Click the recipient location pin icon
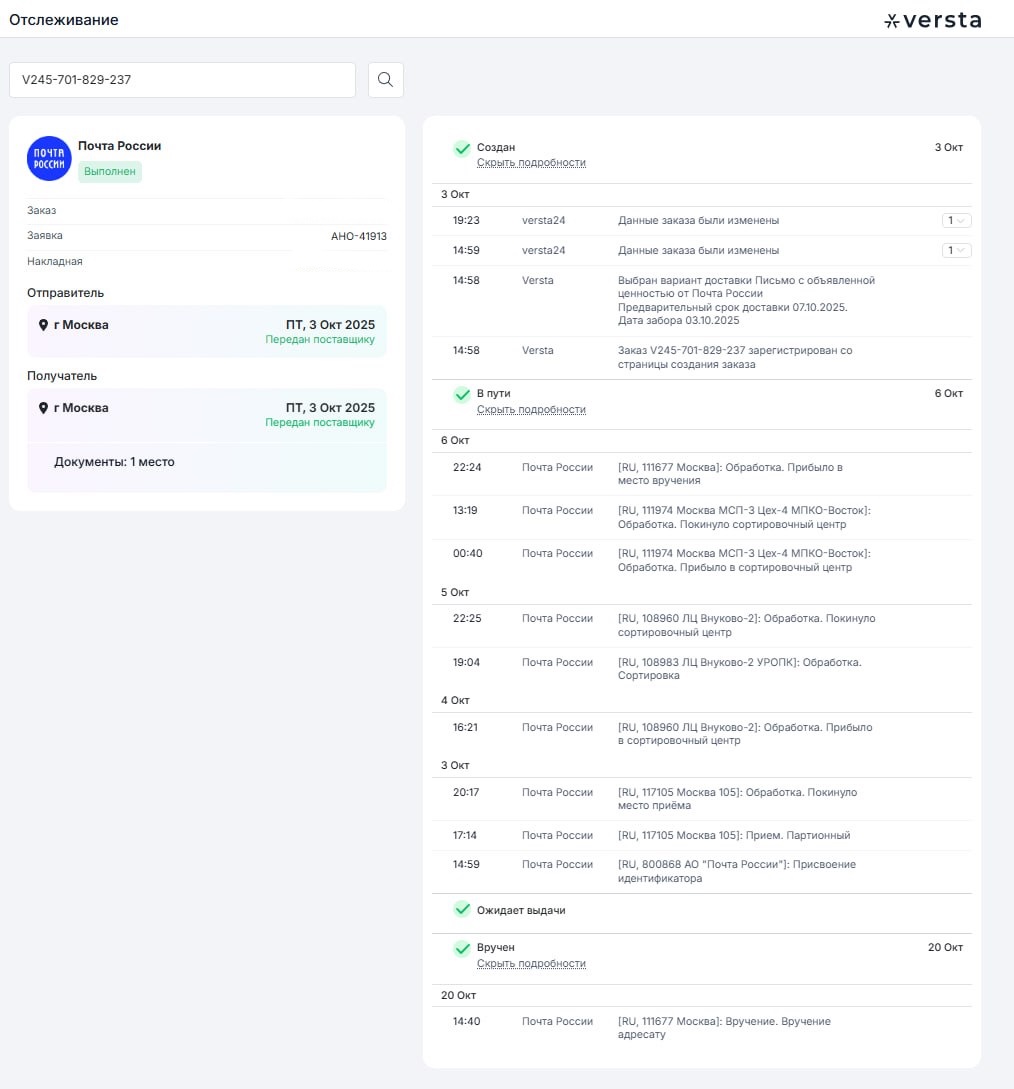 click(x=43, y=408)
